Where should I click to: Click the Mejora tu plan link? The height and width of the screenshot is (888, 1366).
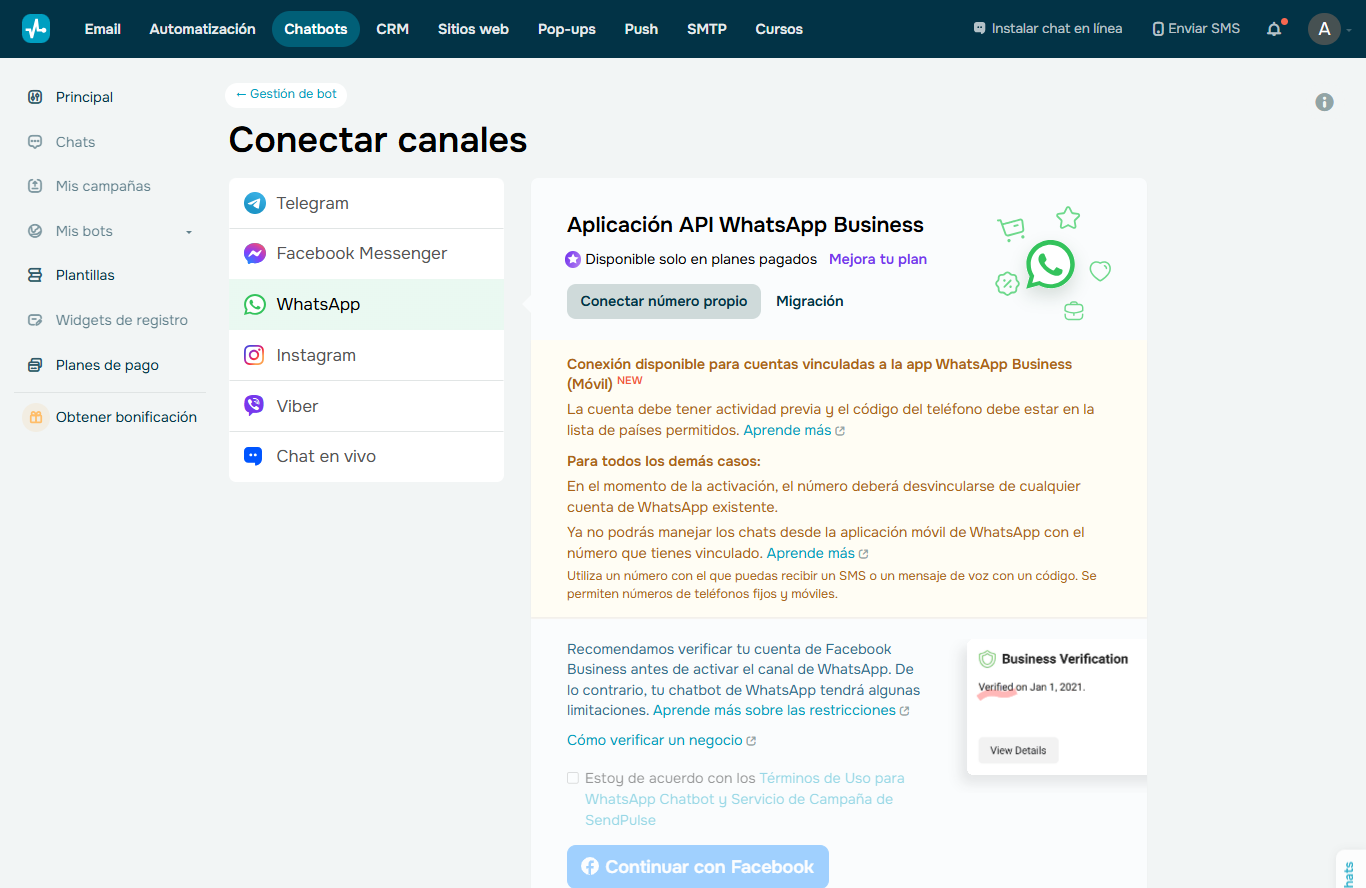[x=878, y=259]
